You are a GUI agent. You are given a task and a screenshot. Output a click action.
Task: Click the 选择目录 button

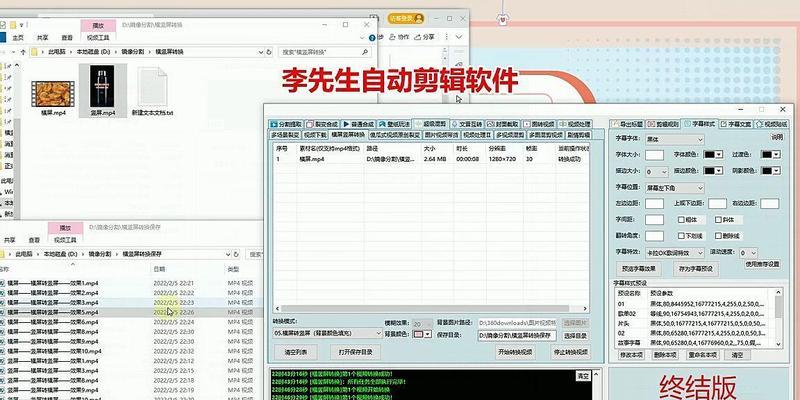point(576,336)
